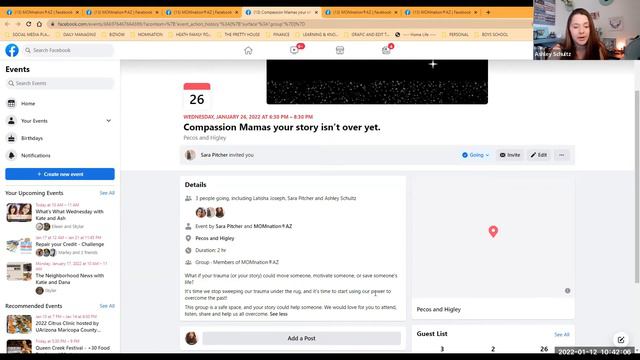Viewport: 640px width, 360px height.
Task: Click the red location pin on the map
Action: pos(493,231)
